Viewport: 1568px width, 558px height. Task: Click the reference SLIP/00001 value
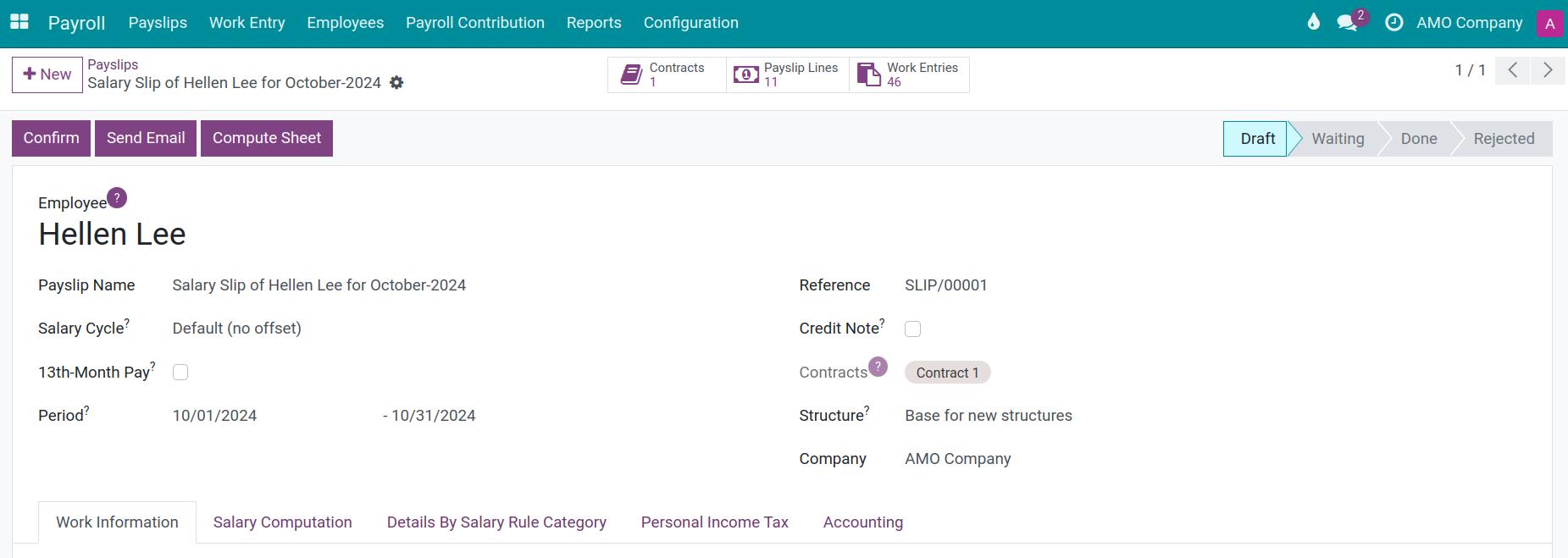click(946, 285)
